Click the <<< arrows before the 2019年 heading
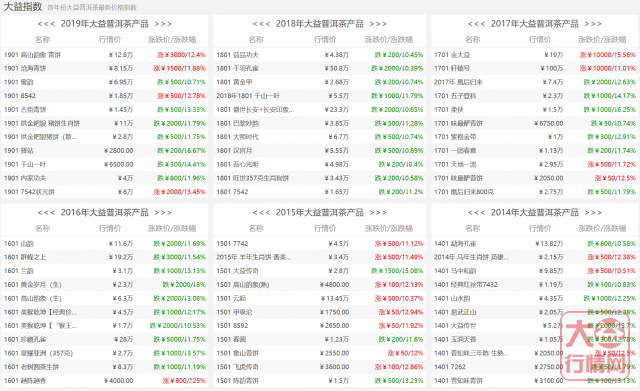The width and height of the screenshot is (640, 391). pos(46,24)
